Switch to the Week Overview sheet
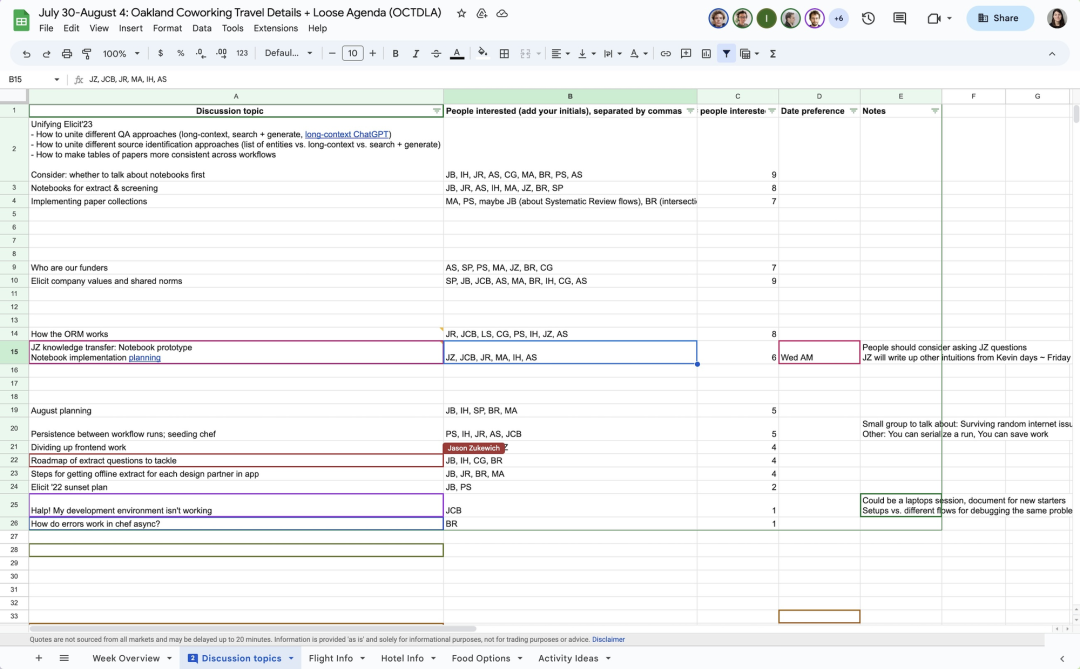The height and width of the screenshot is (669, 1080). point(126,658)
